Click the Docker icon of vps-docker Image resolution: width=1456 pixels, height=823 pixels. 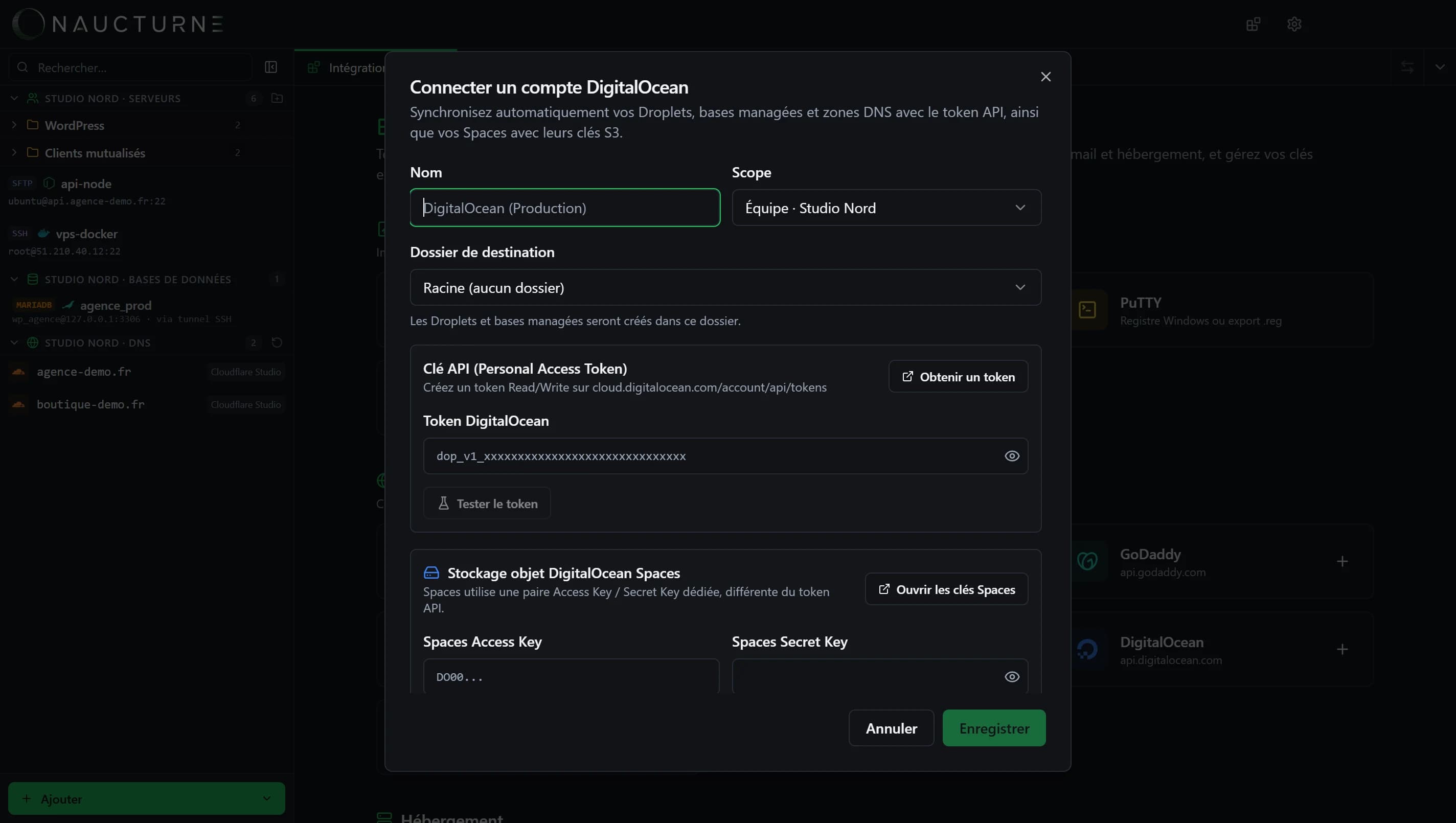[x=43, y=234]
